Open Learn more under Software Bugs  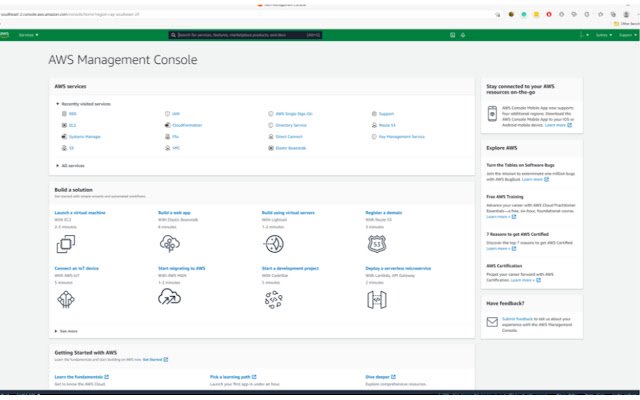pos(536,180)
